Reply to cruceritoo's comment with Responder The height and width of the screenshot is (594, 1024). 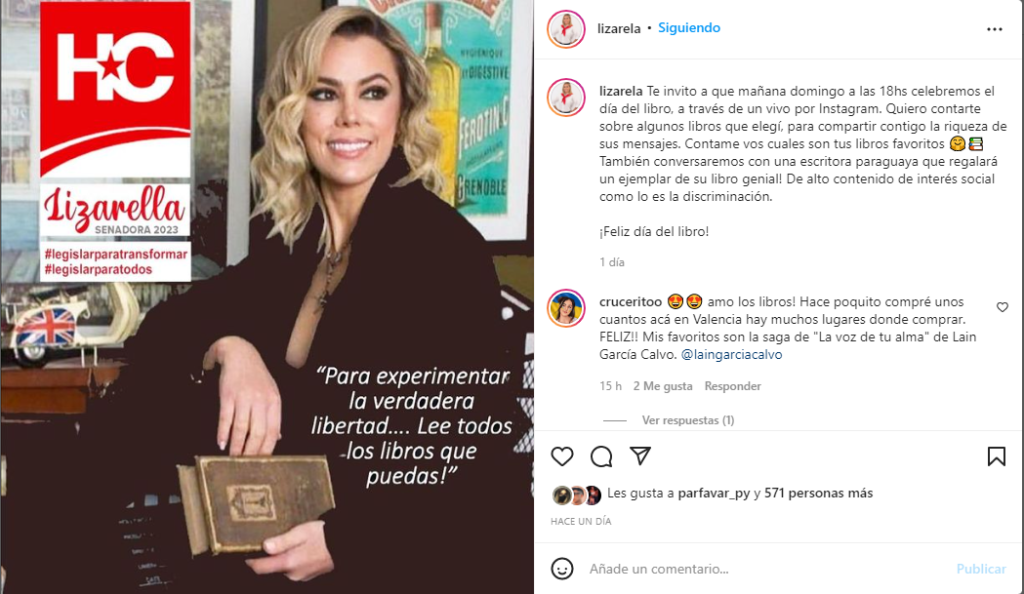pos(733,386)
